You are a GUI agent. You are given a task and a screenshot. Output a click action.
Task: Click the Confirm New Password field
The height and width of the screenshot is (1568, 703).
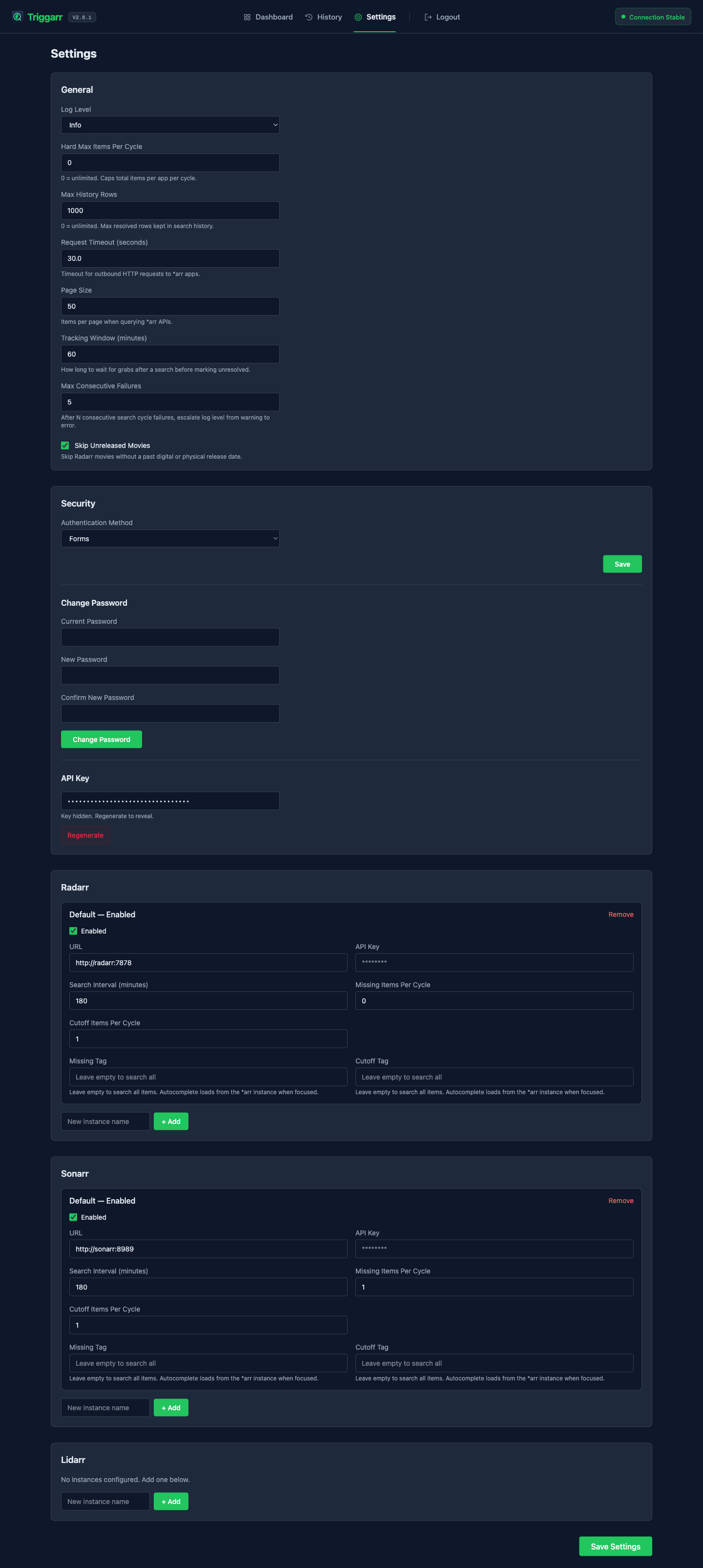(170, 713)
